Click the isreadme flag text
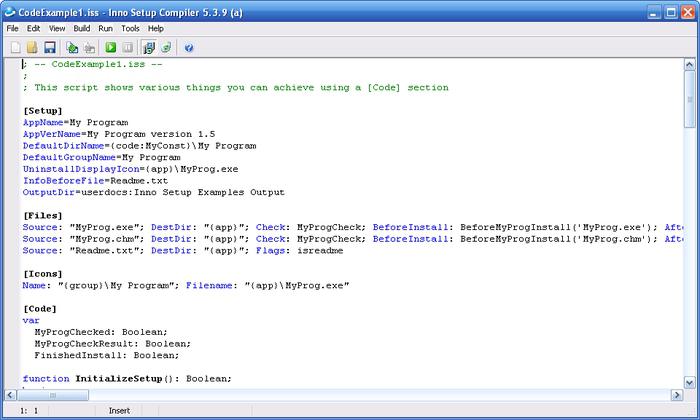The height and width of the screenshot is (420, 700). [x=320, y=250]
